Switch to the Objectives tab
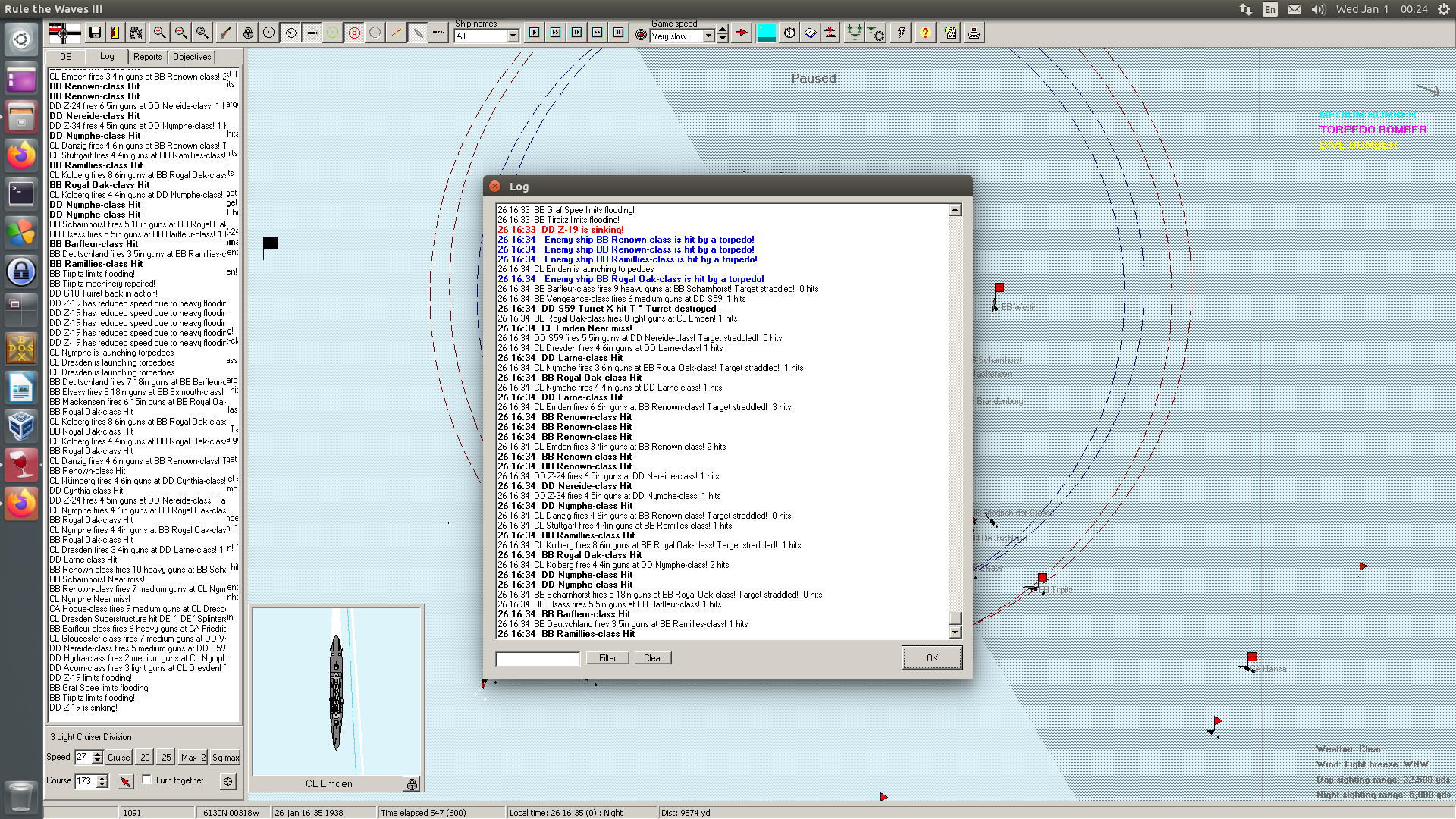The height and width of the screenshot is (819, 1456). tap(192, 57)
